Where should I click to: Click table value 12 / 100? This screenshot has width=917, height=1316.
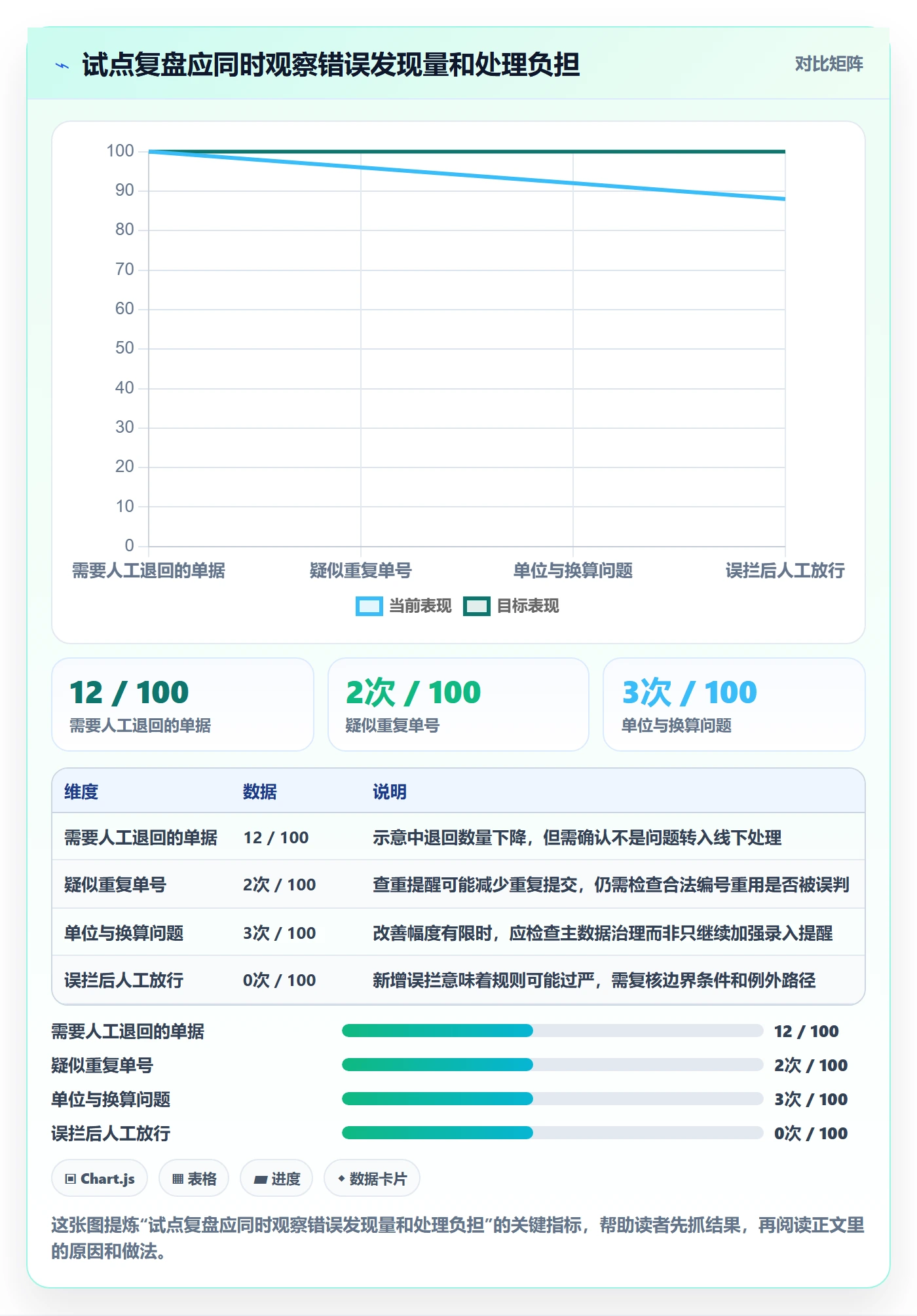coord(276,837)
